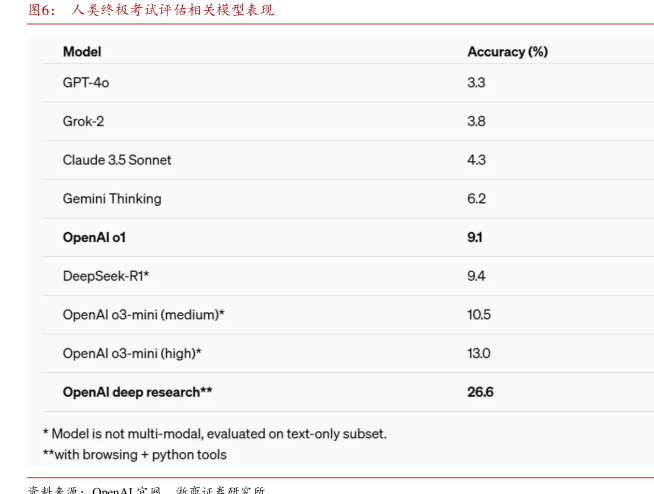Click the 3.3 accuracy value
Image resolution: width=654 pixels, height=494 pixels.
(x=476, y=82)
